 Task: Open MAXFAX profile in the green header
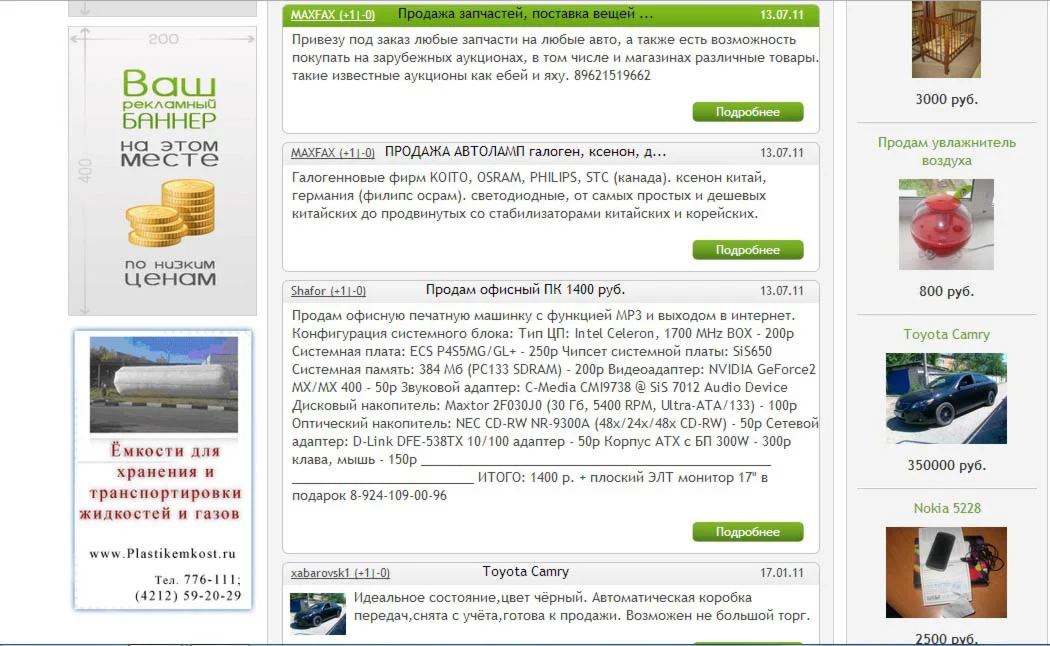point(332,15)
